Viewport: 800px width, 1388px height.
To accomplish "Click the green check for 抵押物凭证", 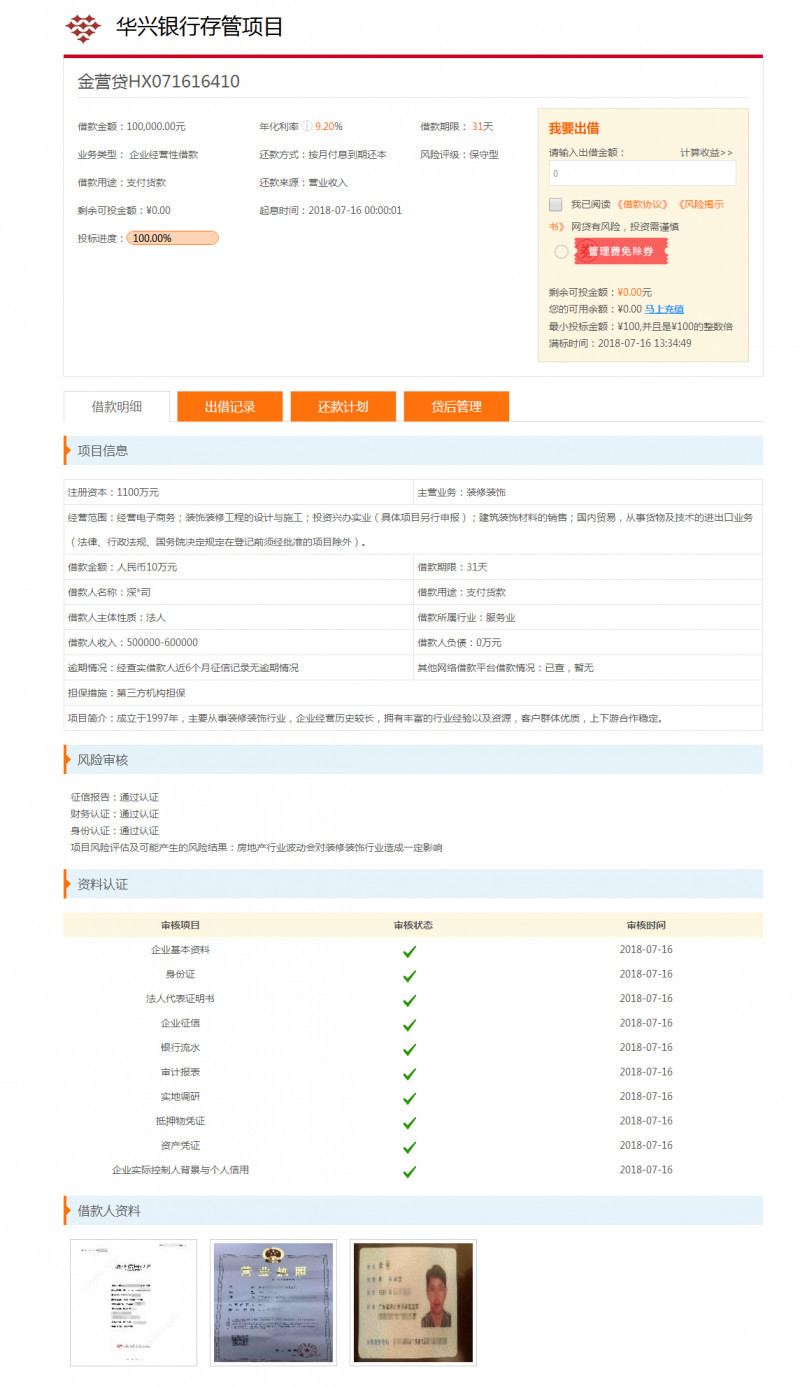I will 409,1123.
